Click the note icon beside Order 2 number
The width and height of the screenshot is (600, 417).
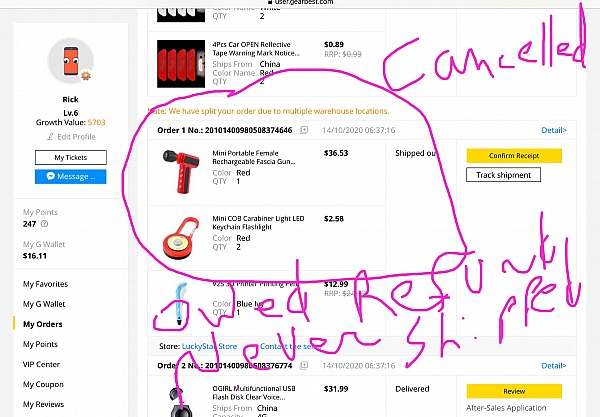304,365
